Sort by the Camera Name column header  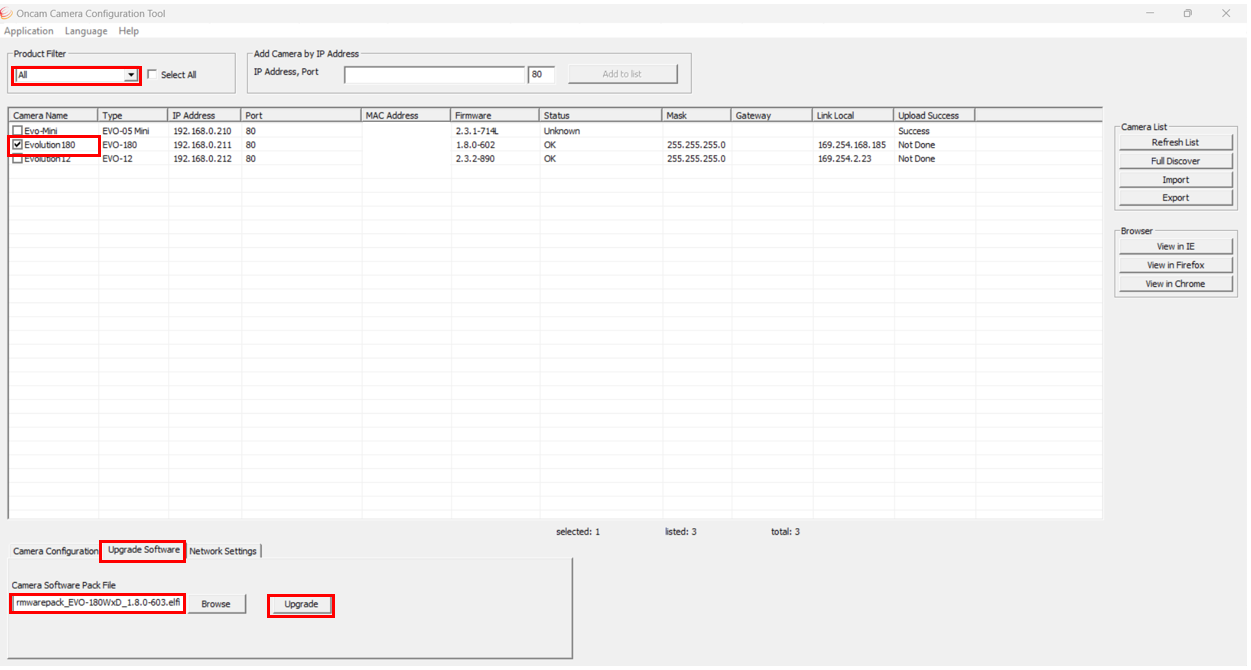tap(53, 116)
